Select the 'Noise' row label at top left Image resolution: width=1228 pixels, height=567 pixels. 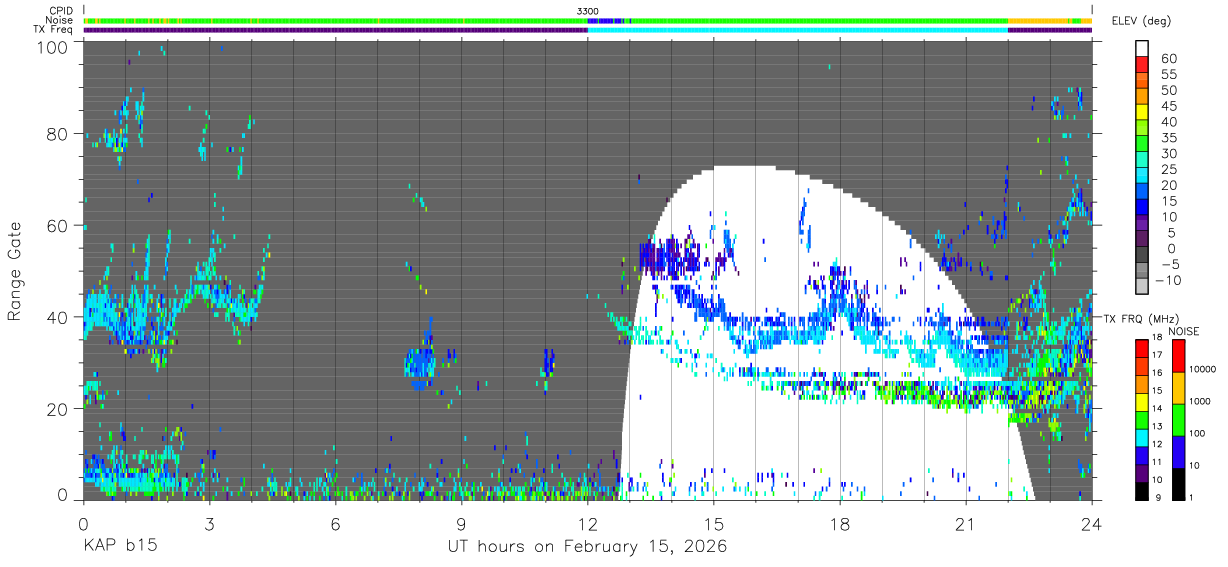click(x=60, y=20)
